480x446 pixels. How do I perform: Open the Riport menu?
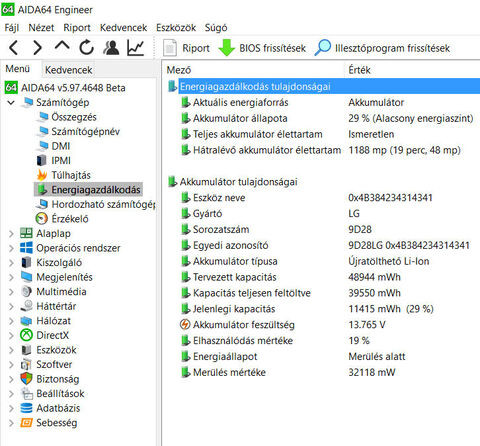coord(77,28)
